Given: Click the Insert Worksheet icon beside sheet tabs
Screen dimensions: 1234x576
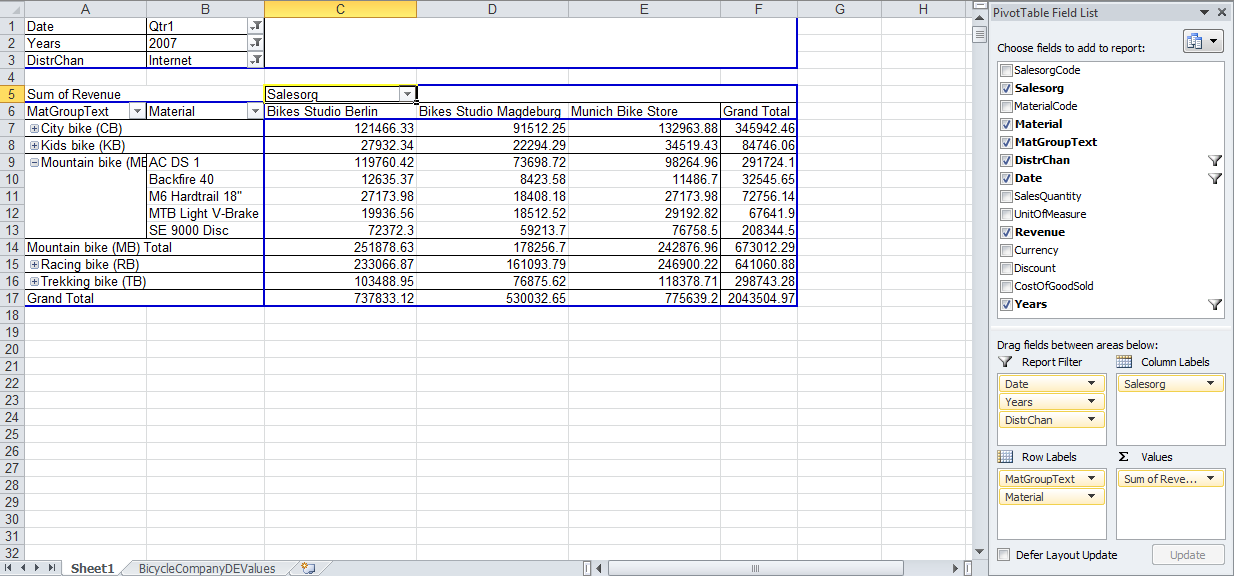Looking at the screenshot, I should tap(308, 568).
